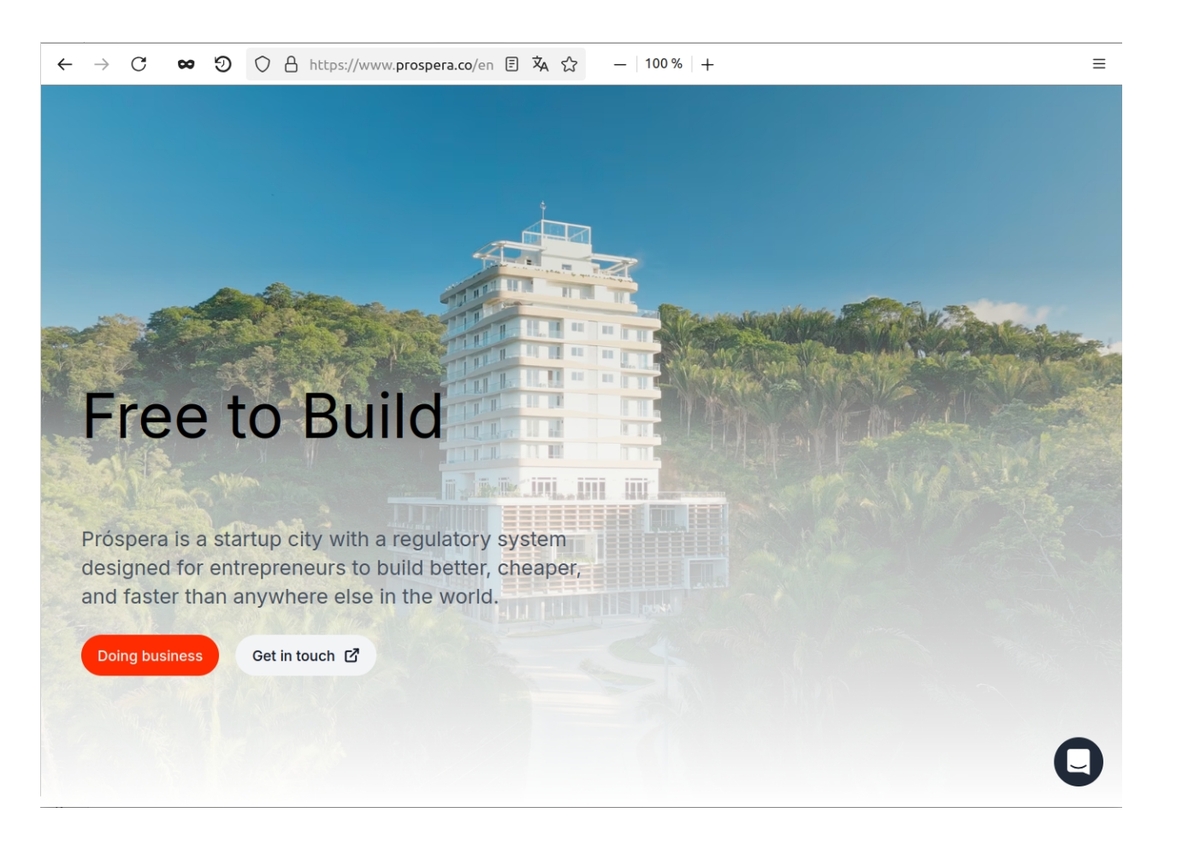This screenshot has width=1200, height=848.
Task: Bookmark this page with the star
Action: [569, 64]
